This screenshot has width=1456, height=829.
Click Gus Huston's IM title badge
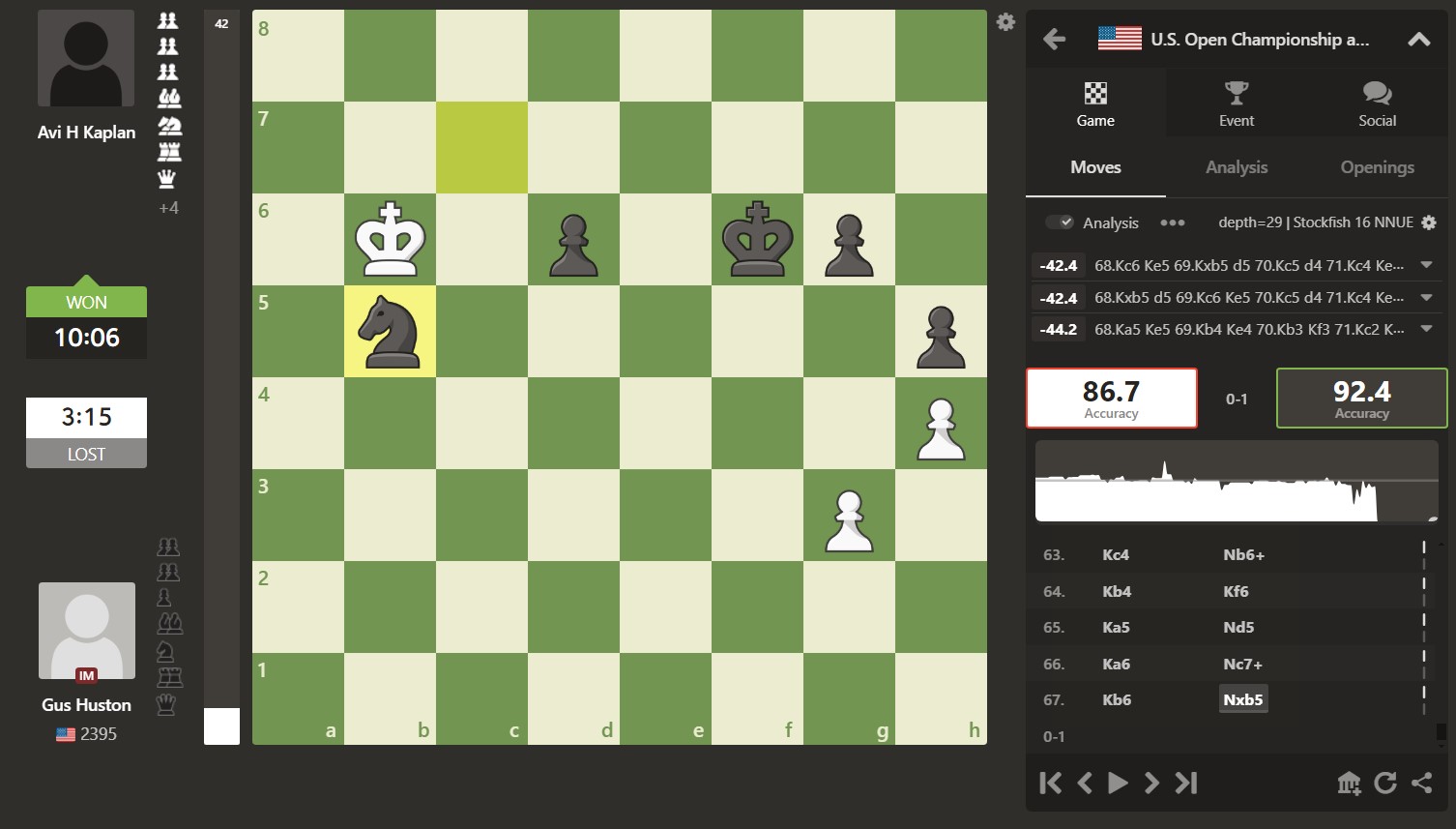[x=87, y=676]
